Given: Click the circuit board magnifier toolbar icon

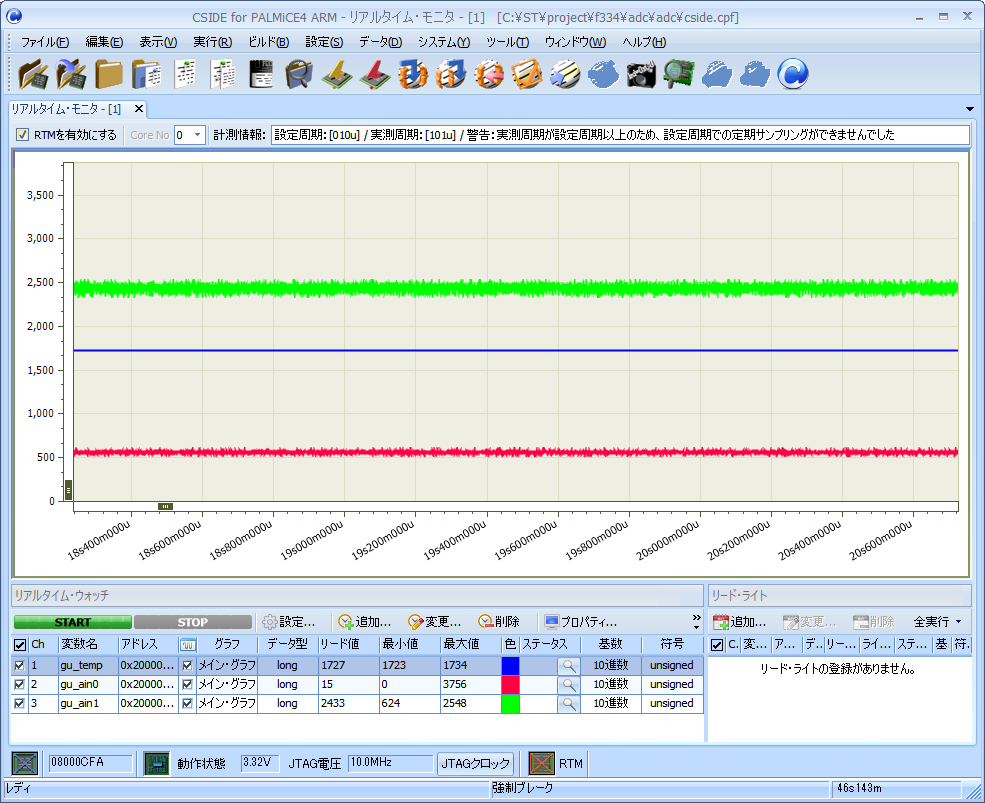Looking at the screenshot, I should coord(679,74).
